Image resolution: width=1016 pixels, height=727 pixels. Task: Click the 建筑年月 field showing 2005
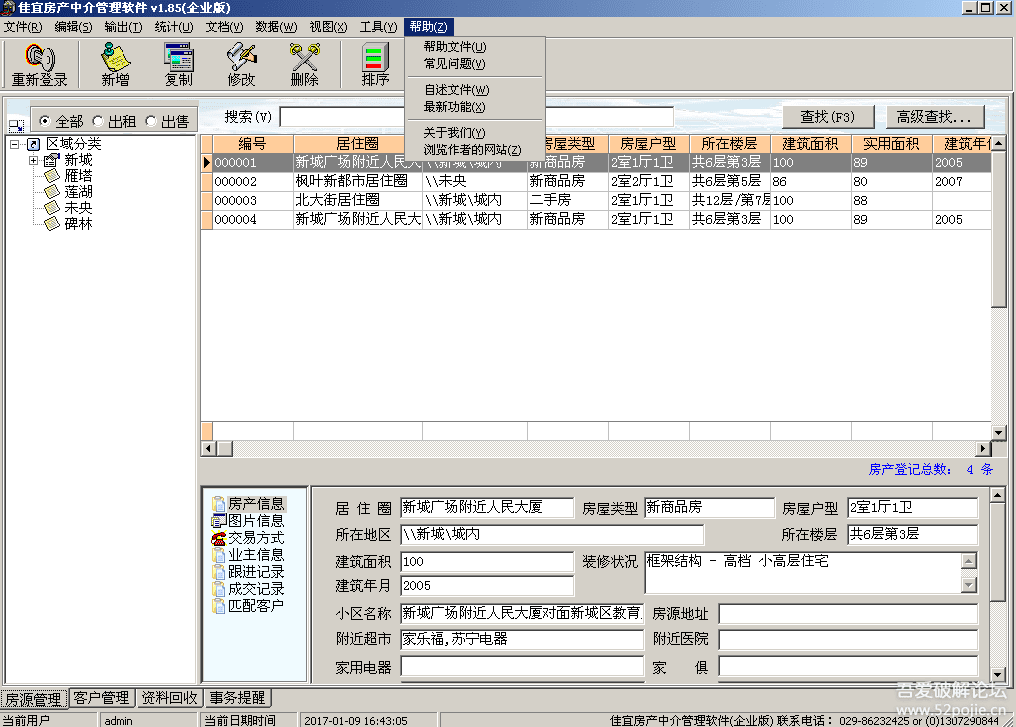(x=487, y=586)
